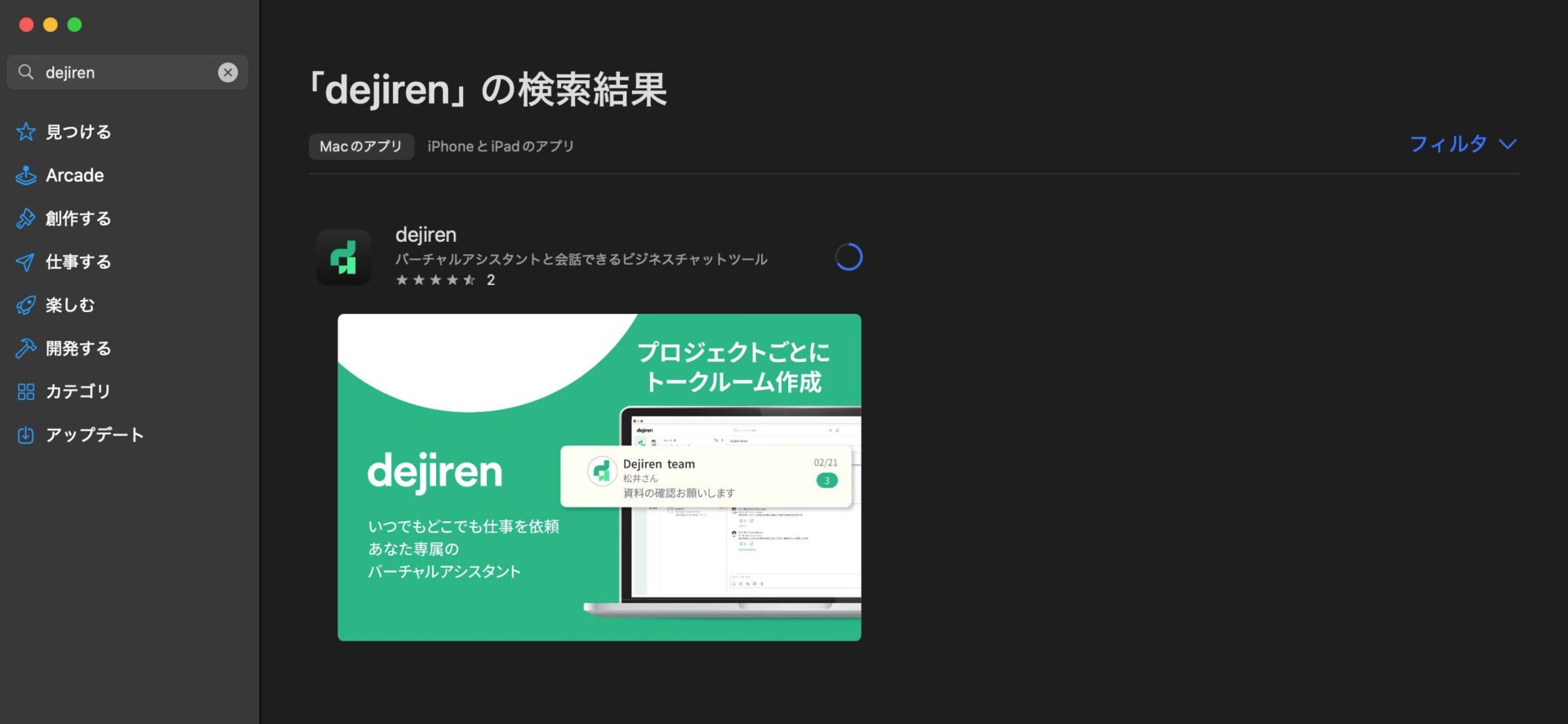Open the 開発する category
Screen dimensions: 1568x724
[x=78, y=348]
